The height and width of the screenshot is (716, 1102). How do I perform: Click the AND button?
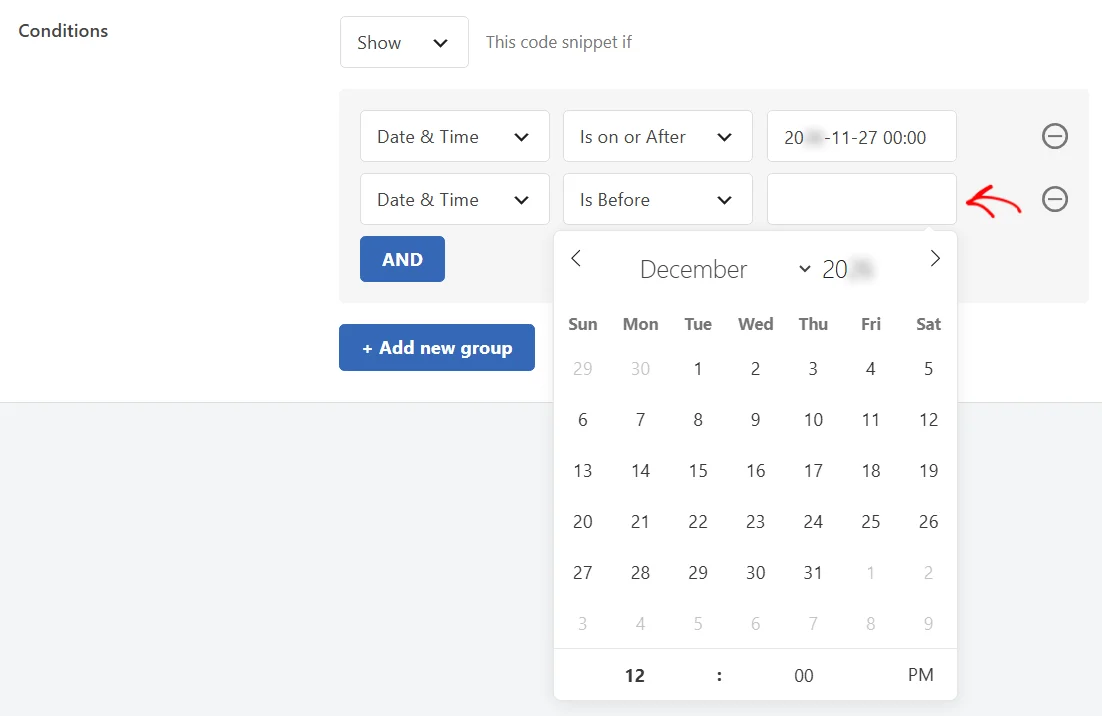pos(402,259)
